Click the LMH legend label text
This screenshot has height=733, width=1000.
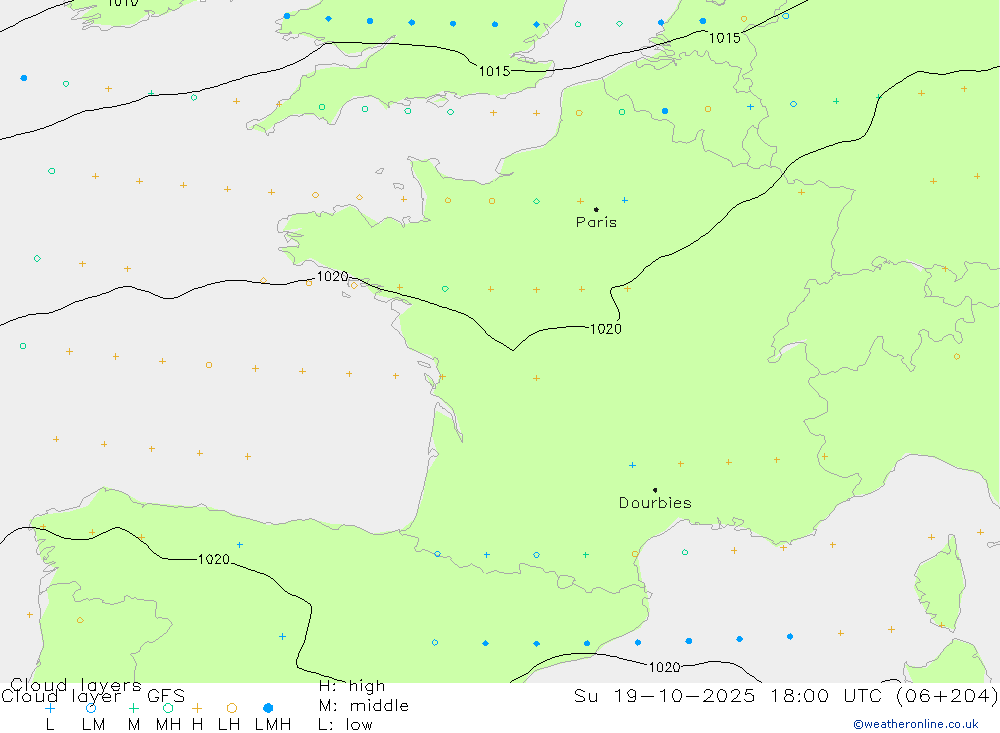[273, 725]
